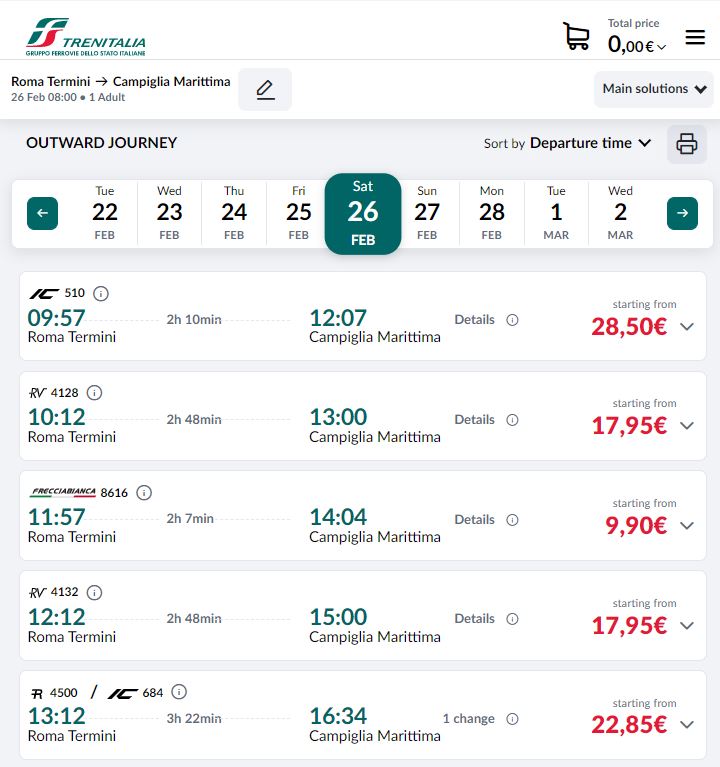Open info icon next to 1 change

513,719
